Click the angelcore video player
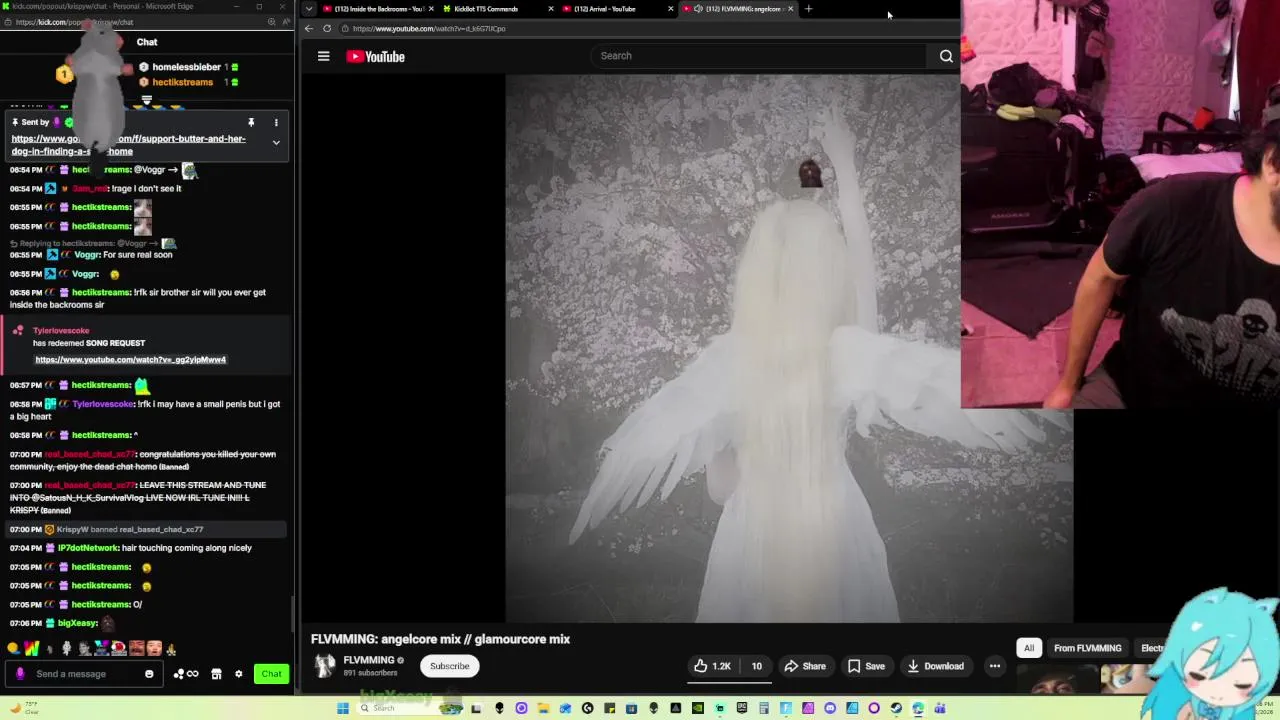This screenshot has height=720, width=1280. (789, 348)
